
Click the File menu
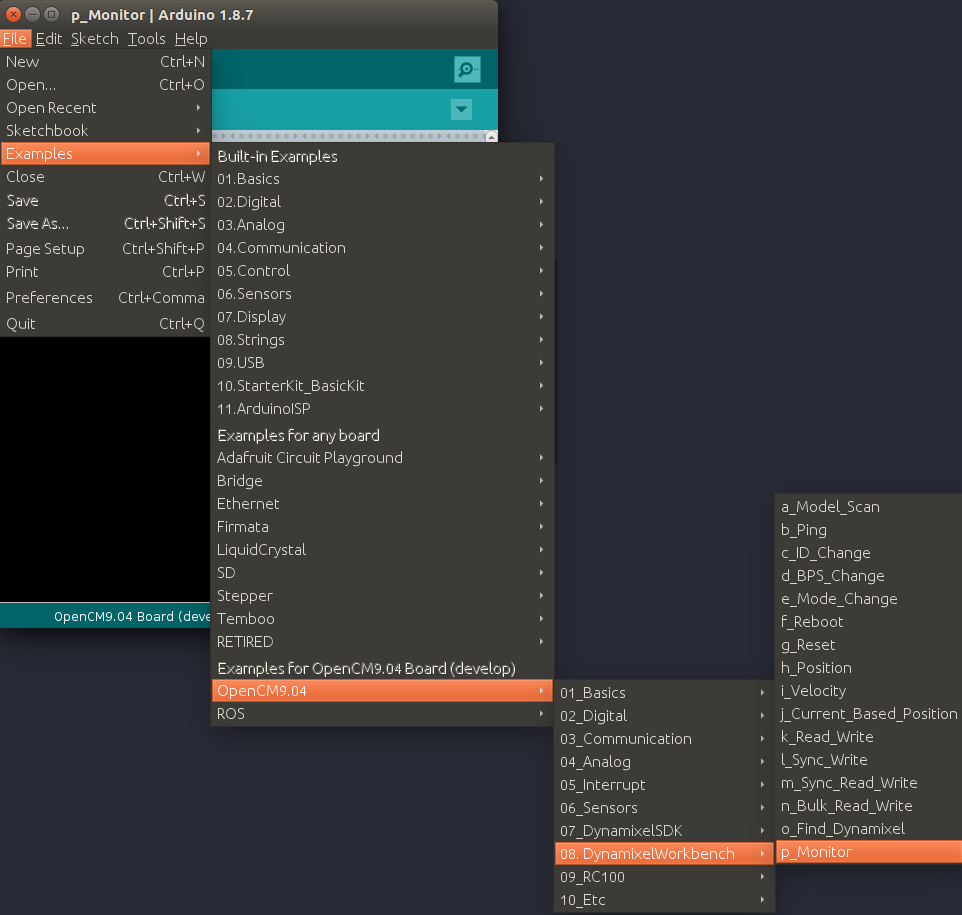coord(15,39)
